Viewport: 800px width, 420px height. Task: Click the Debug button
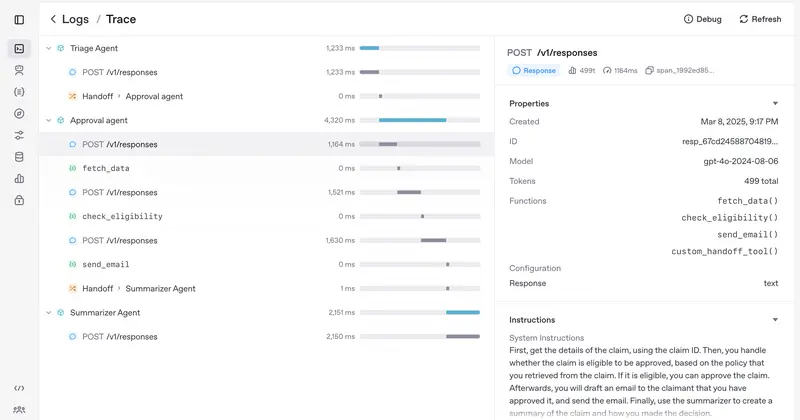(x=703, y=19)
